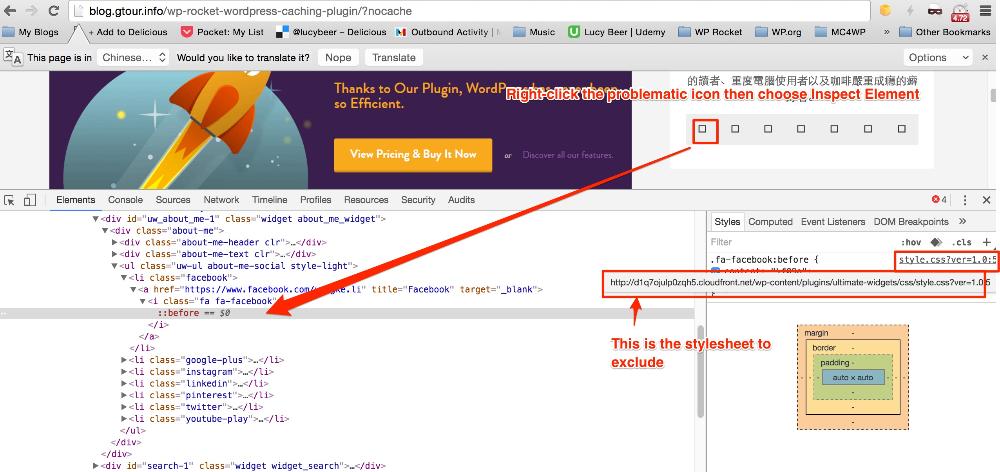Open the My Blogs bookmark folder
This screenshot has width=1000, height=472.
pyautogui.click(x=31, y=32)
